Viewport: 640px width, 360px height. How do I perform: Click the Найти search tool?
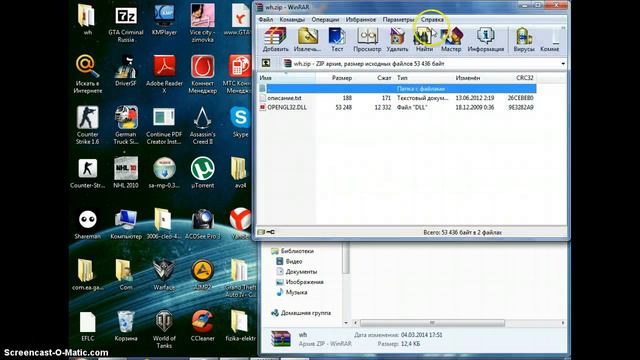[424, 40]
